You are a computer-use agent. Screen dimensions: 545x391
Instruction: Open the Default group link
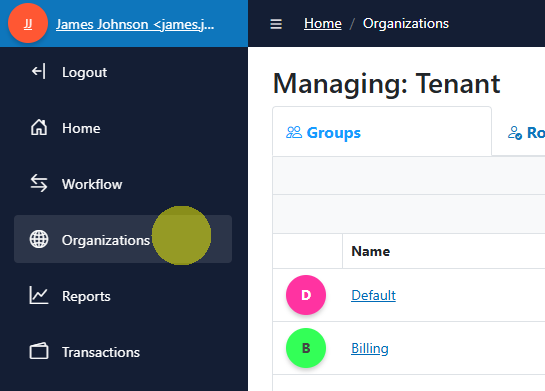373,295
